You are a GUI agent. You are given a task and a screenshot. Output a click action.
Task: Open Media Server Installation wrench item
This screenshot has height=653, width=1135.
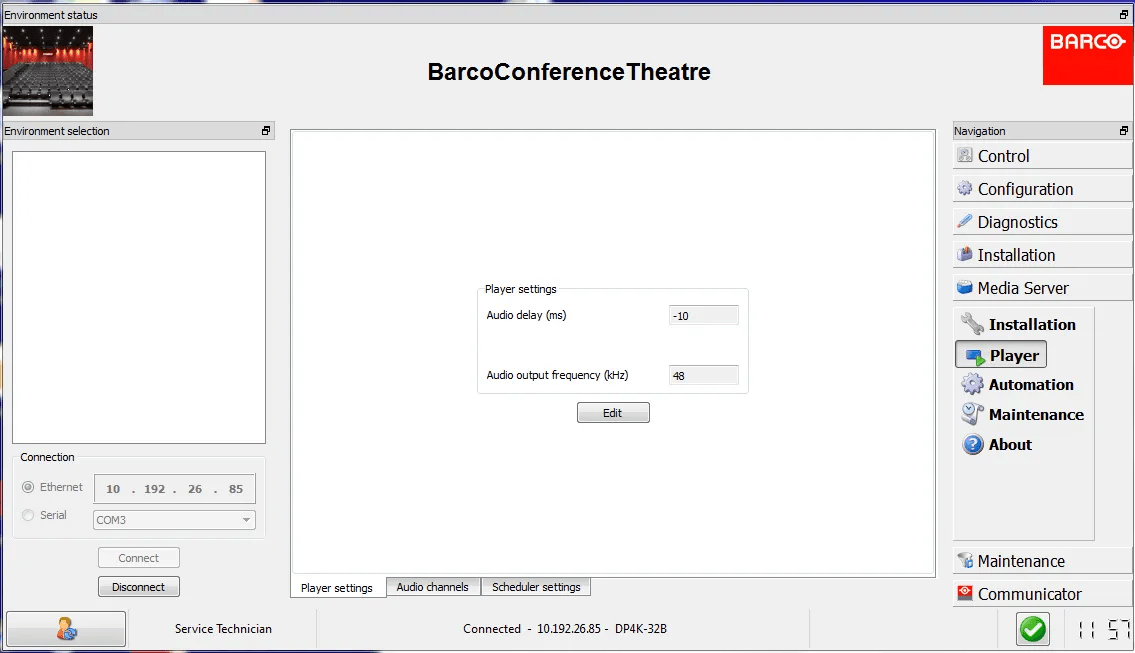1019,324
